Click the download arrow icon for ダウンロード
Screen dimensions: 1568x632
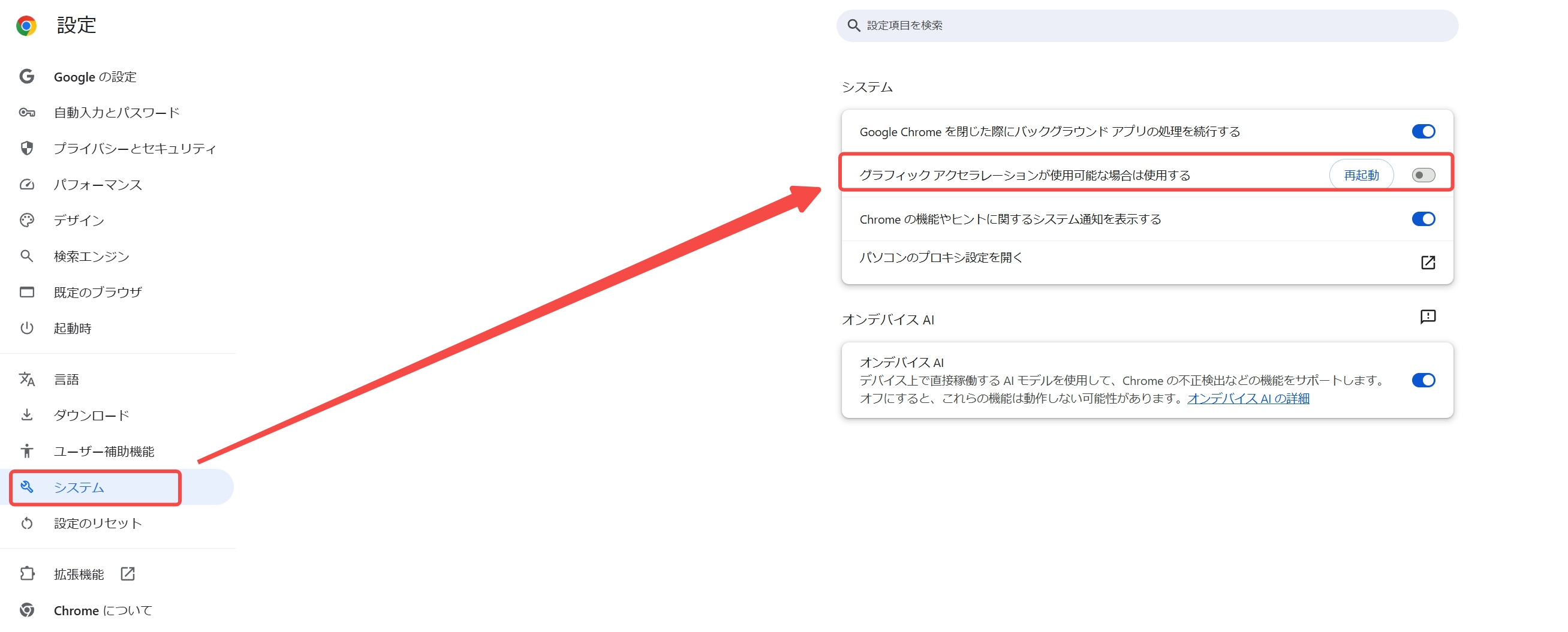pyautogui.click(x=27, y=416)
